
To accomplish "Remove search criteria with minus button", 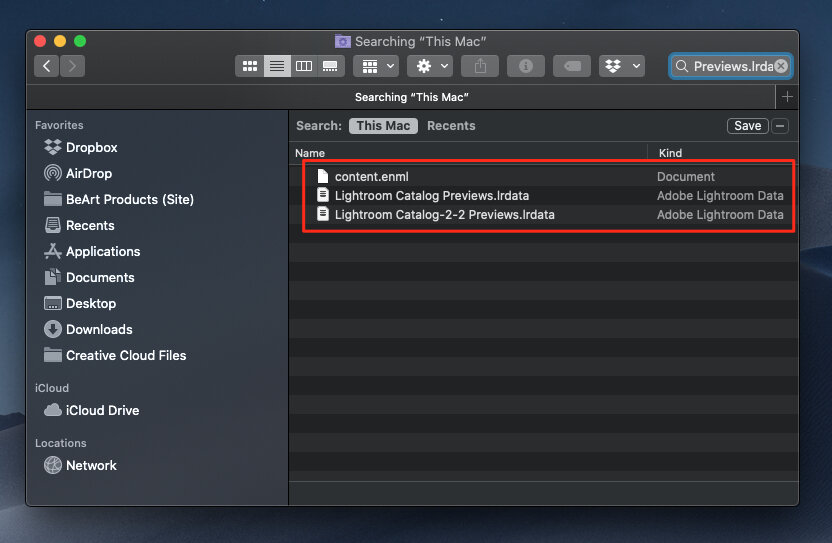I will (780, 126).
